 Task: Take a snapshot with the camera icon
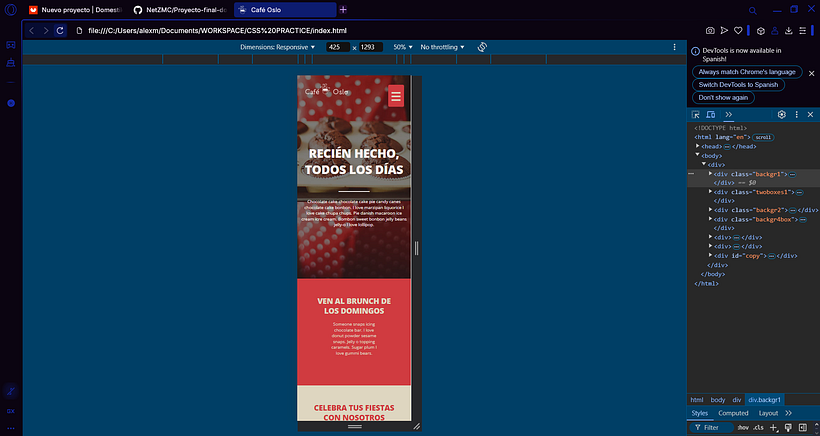pyautogui.click(x=710, y=31)
